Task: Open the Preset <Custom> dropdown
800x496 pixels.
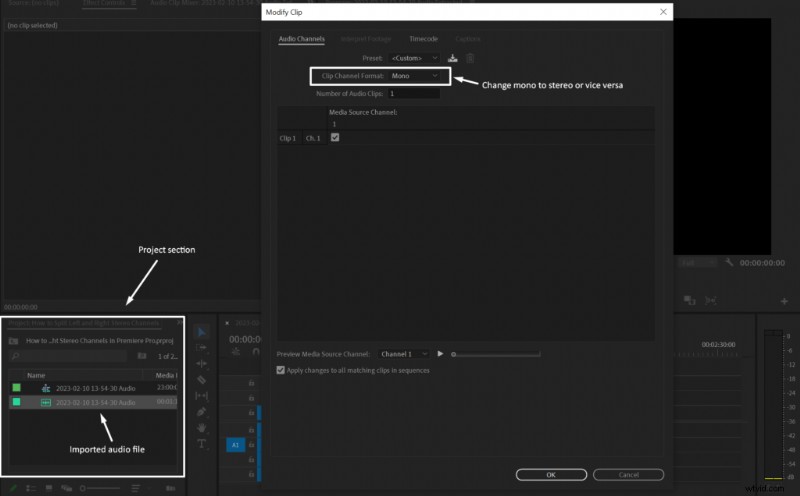Action: 414,58
